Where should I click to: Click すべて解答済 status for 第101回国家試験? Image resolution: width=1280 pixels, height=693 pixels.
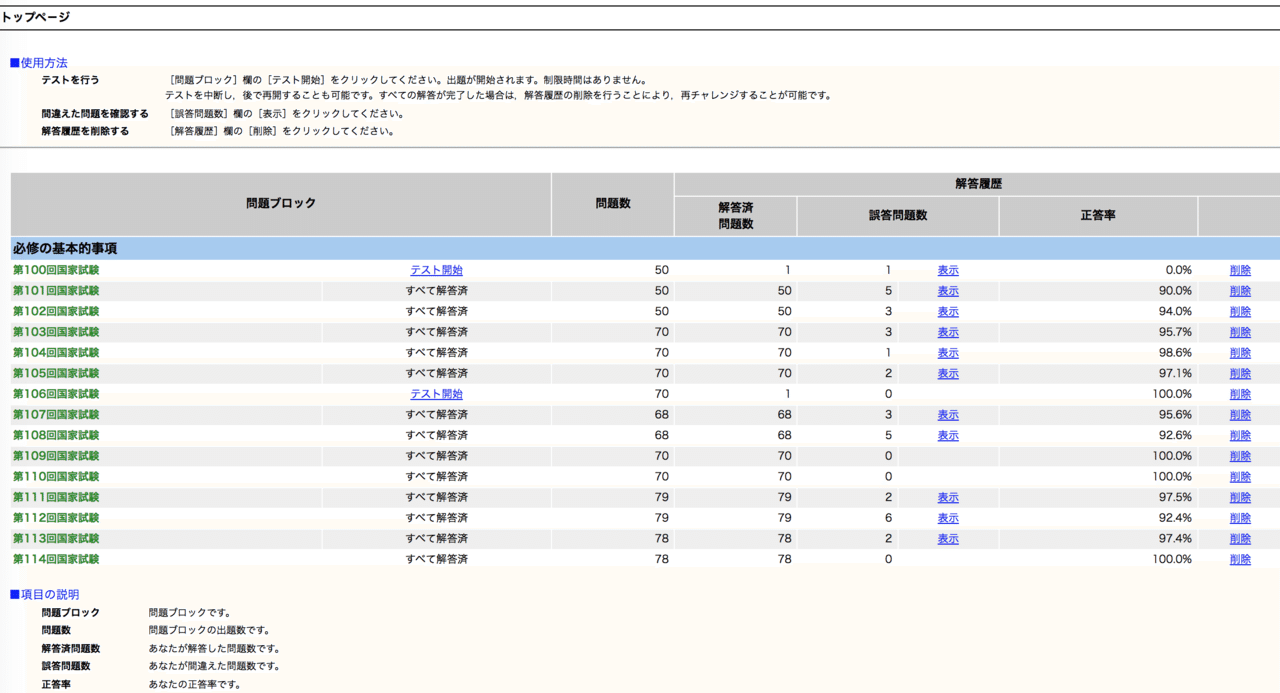[437, 291]
